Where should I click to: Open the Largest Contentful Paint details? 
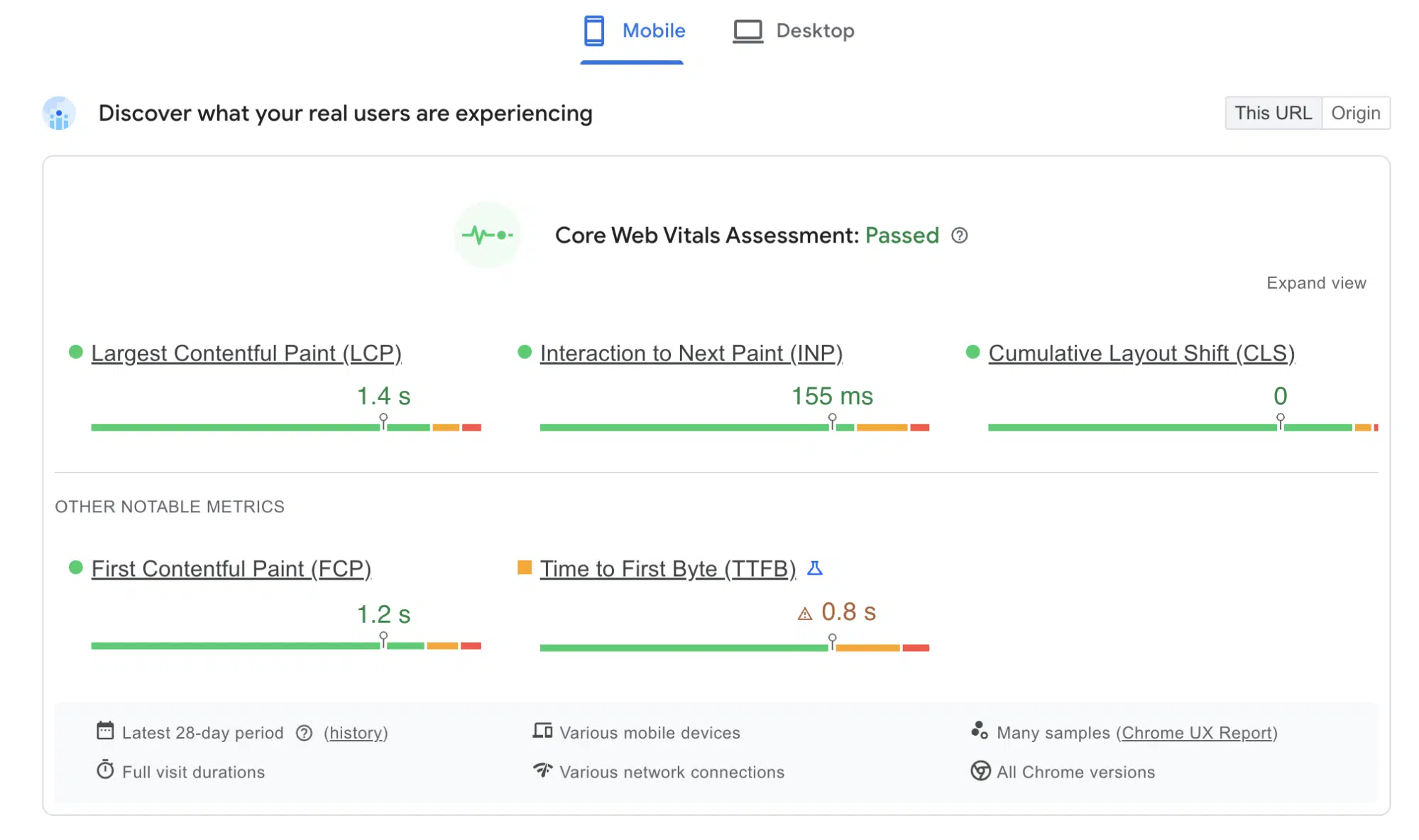pos(246,353)
